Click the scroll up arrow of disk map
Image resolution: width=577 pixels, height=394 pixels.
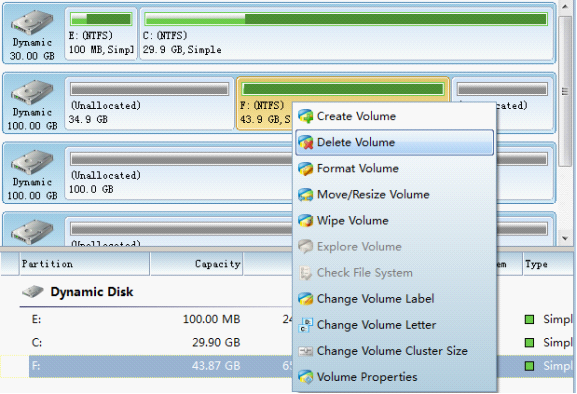coord(565,6)
